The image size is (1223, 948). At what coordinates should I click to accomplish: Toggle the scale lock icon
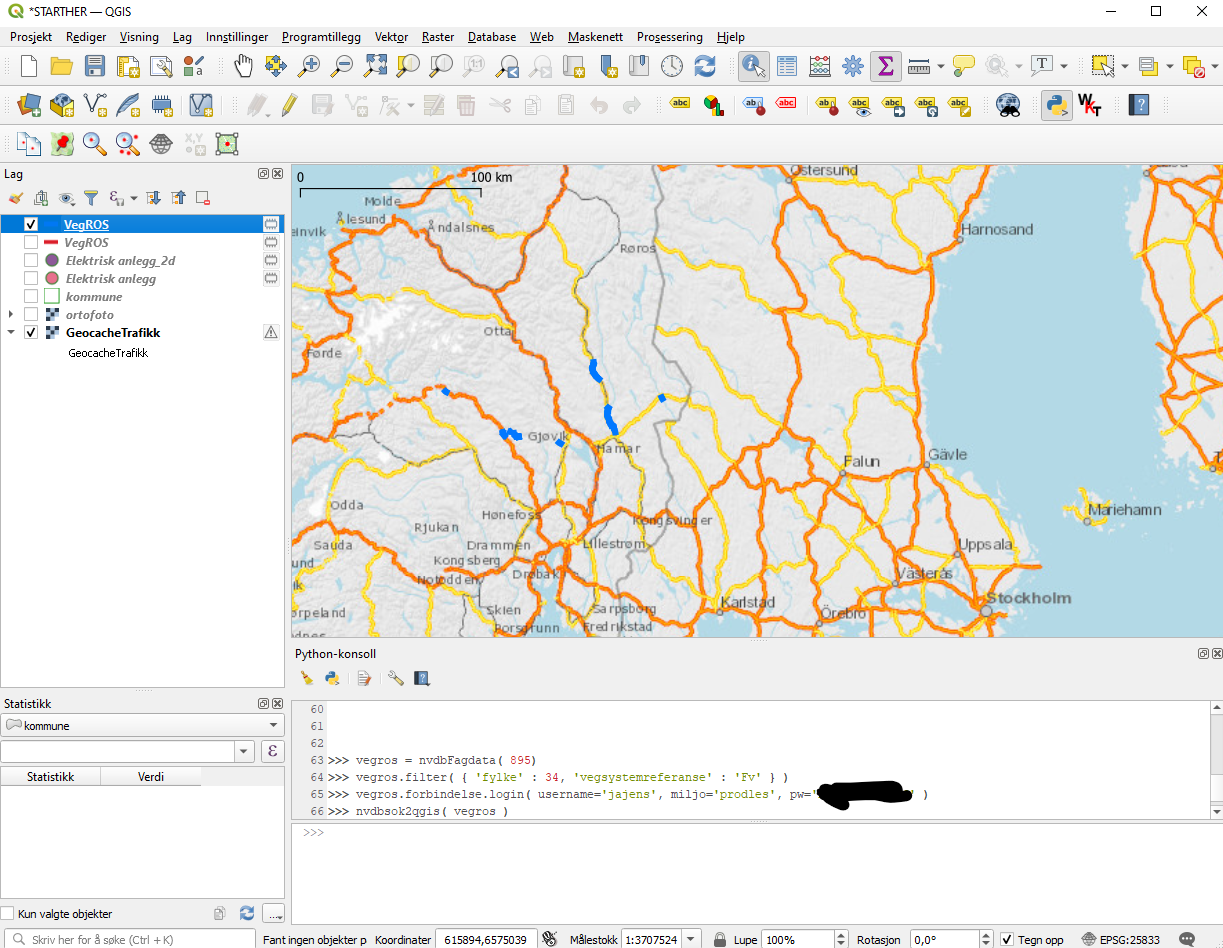click(x=719, y=940)
